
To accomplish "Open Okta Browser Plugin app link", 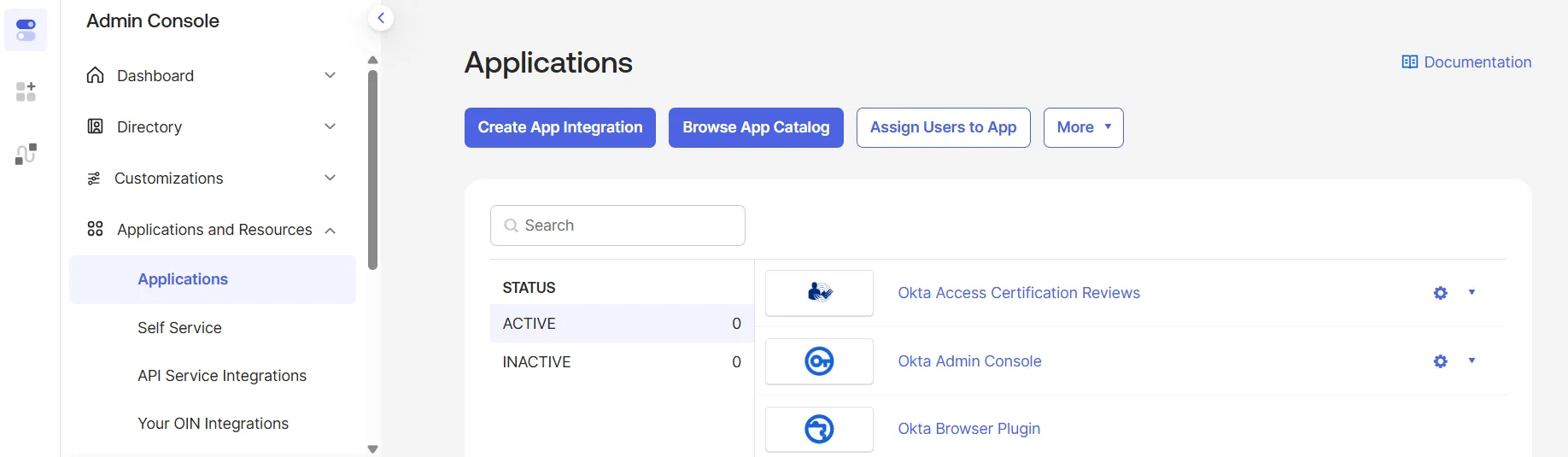I will pos(968,429).
